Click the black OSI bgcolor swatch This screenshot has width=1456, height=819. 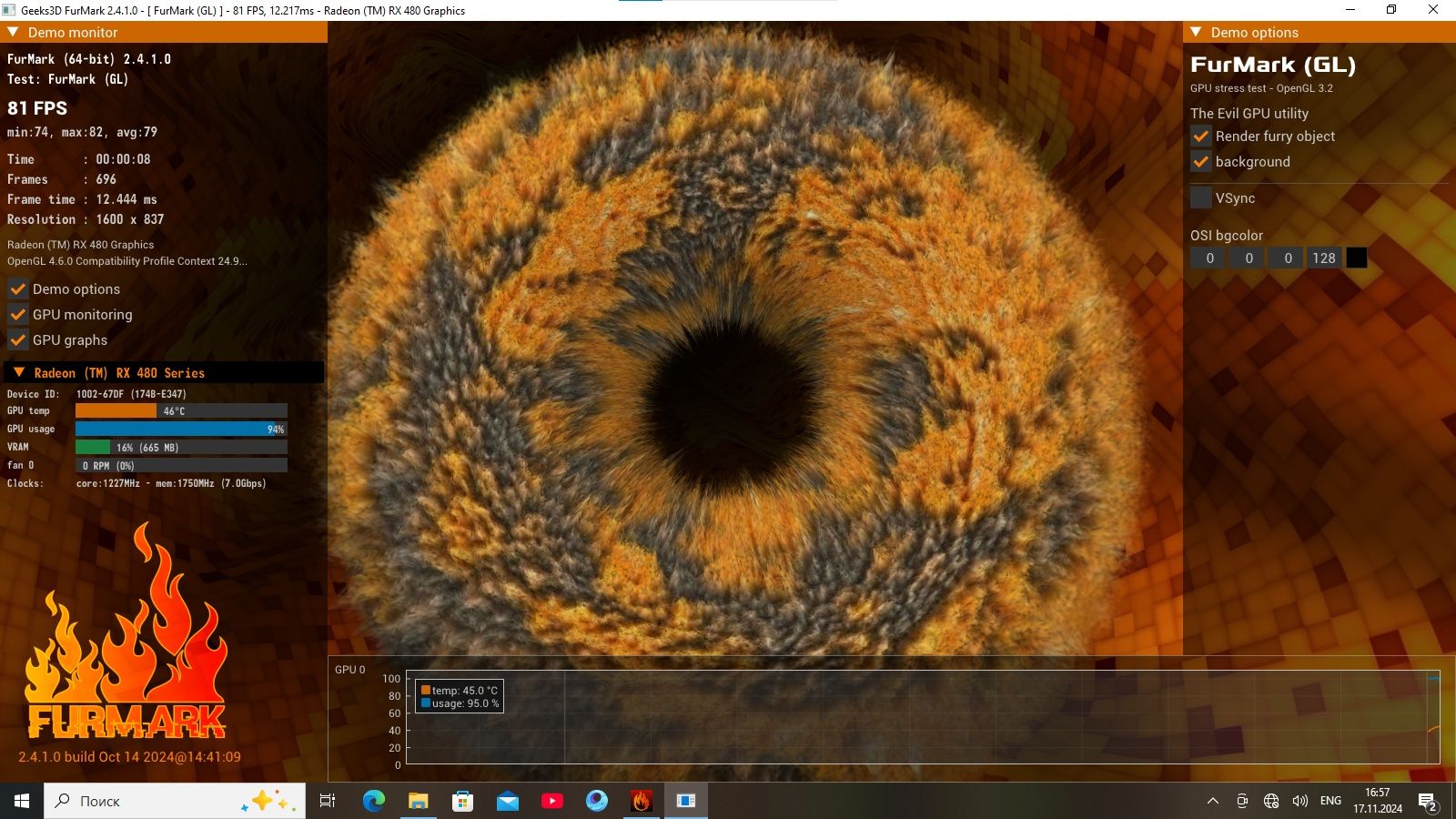tap(1356, 258)
